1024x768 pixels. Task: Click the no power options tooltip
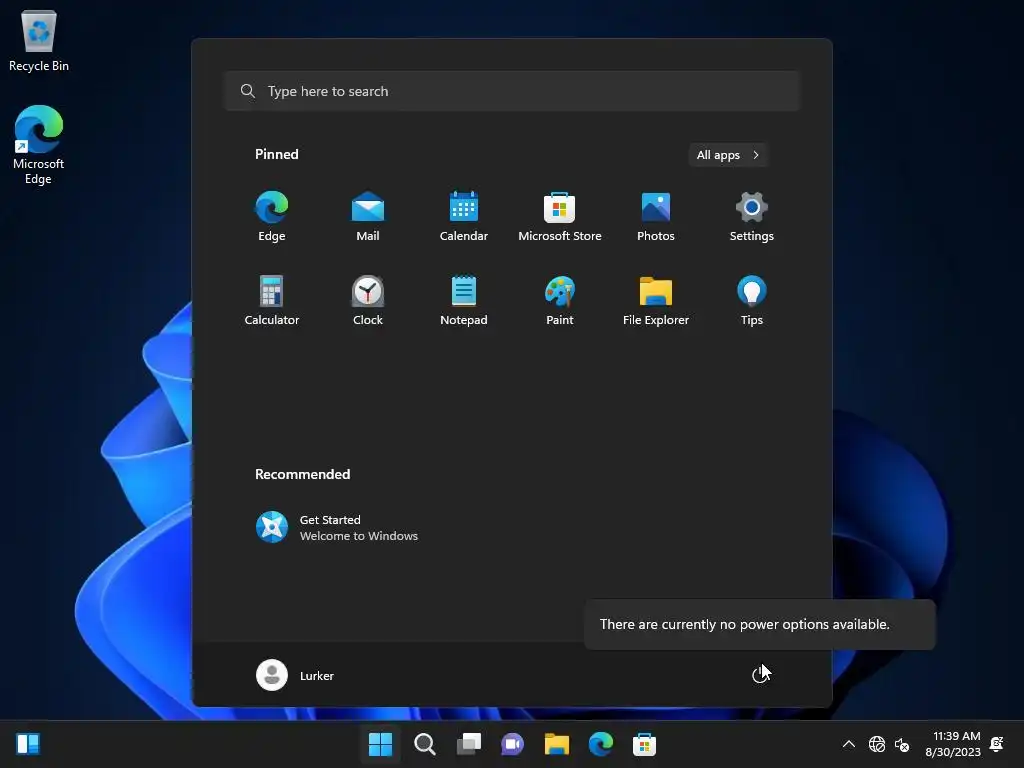760,624
